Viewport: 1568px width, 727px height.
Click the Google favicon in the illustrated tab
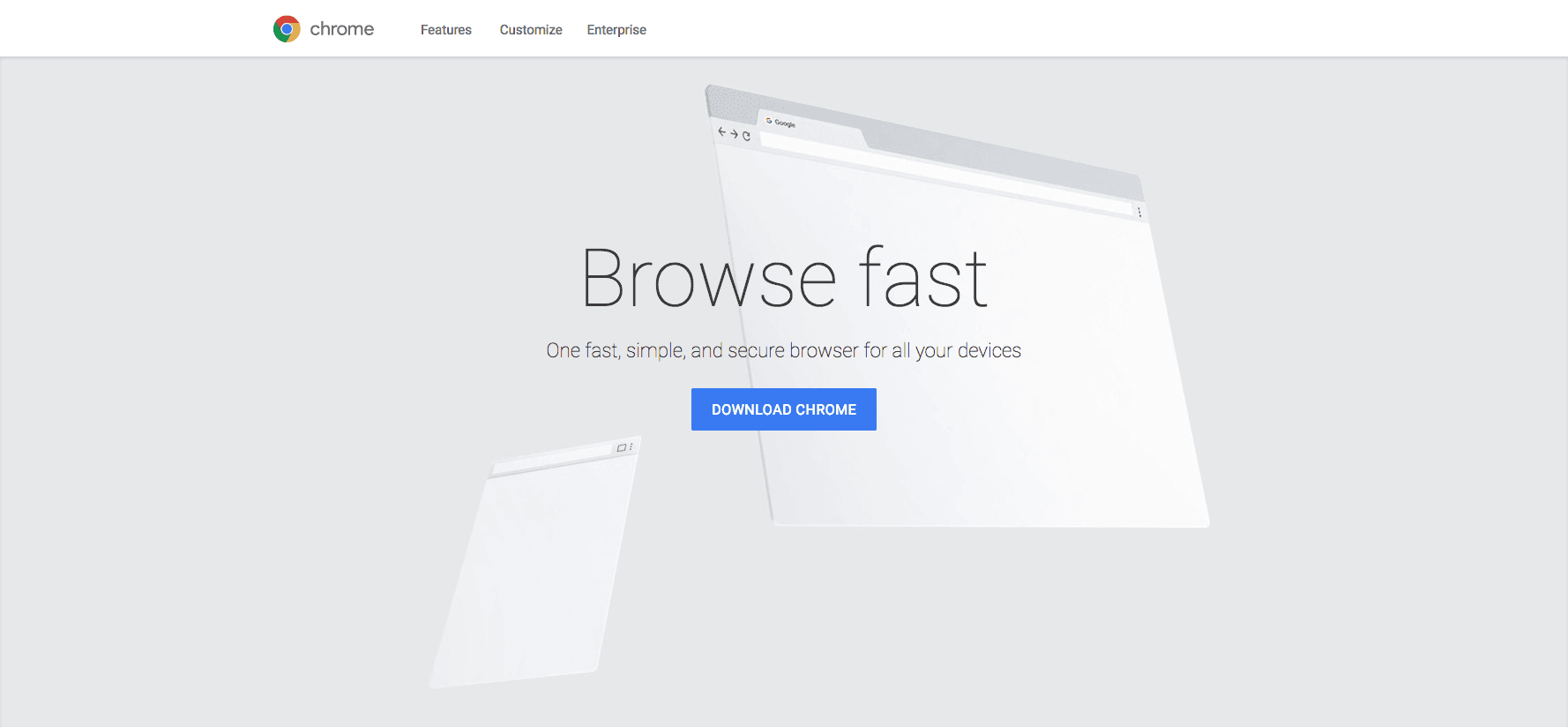pos(769,121)
